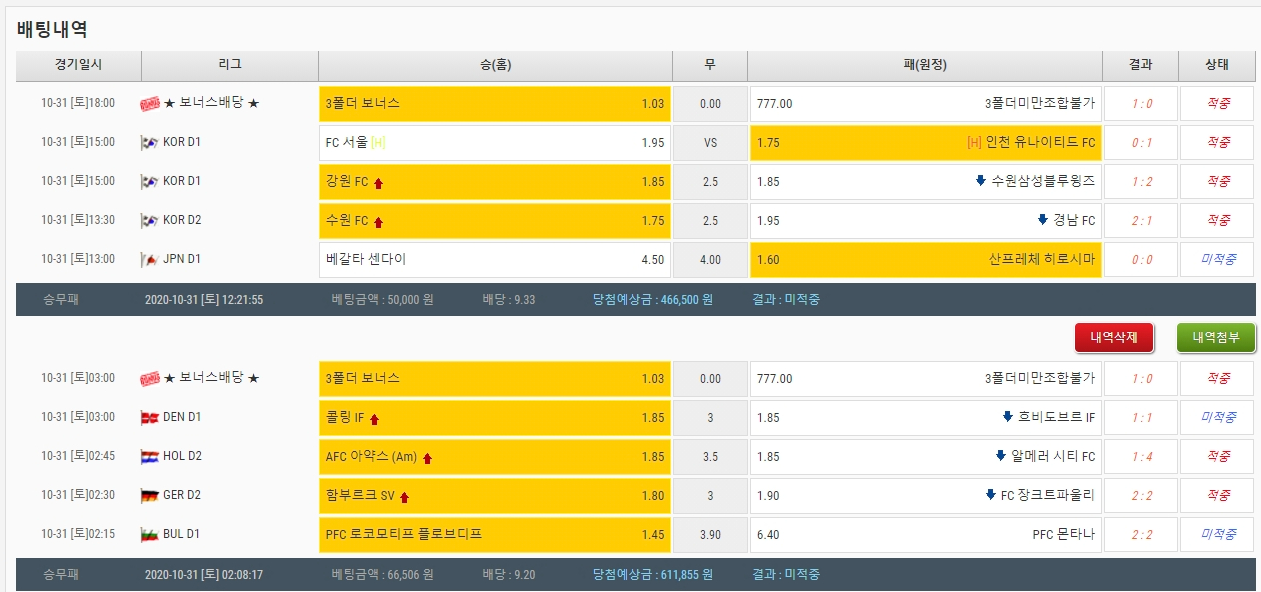Image resolution: width=1261 pixels, height=592 pixels.
Task: Select the 인천 유나이티드 FC away cell
Action: (925, 142)
